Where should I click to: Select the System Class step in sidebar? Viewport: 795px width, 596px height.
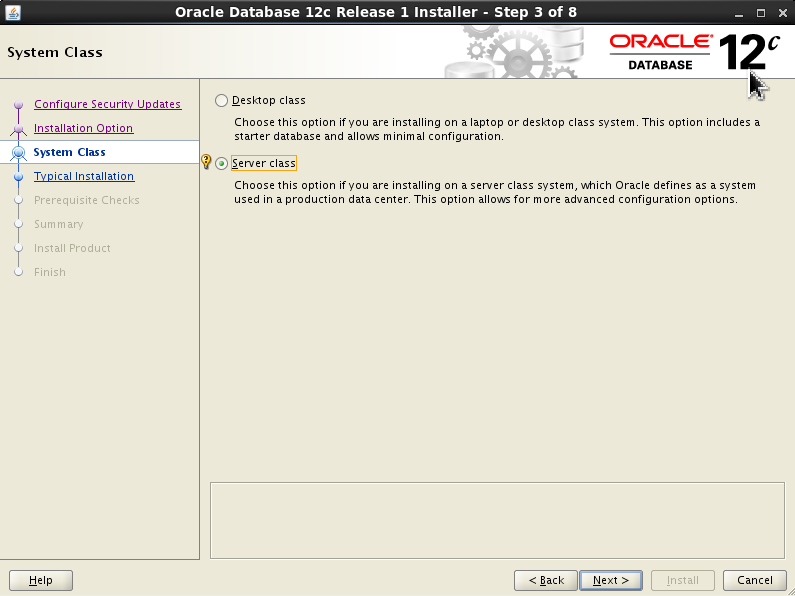pos(69,152)
